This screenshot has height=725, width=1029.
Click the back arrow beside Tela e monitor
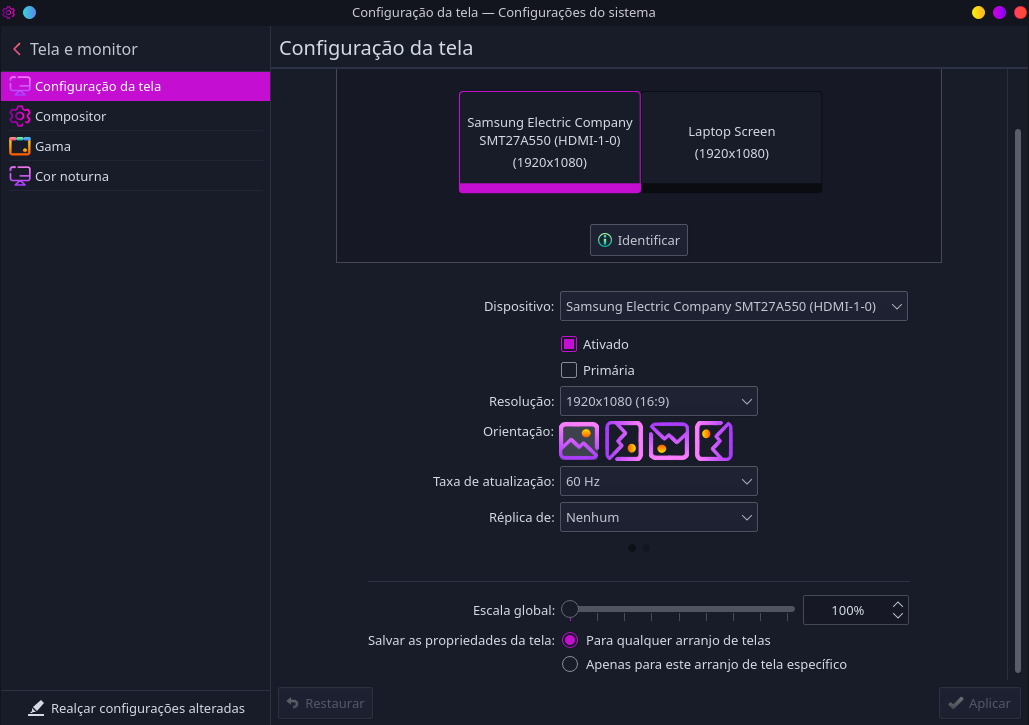[x=17, y=49]
